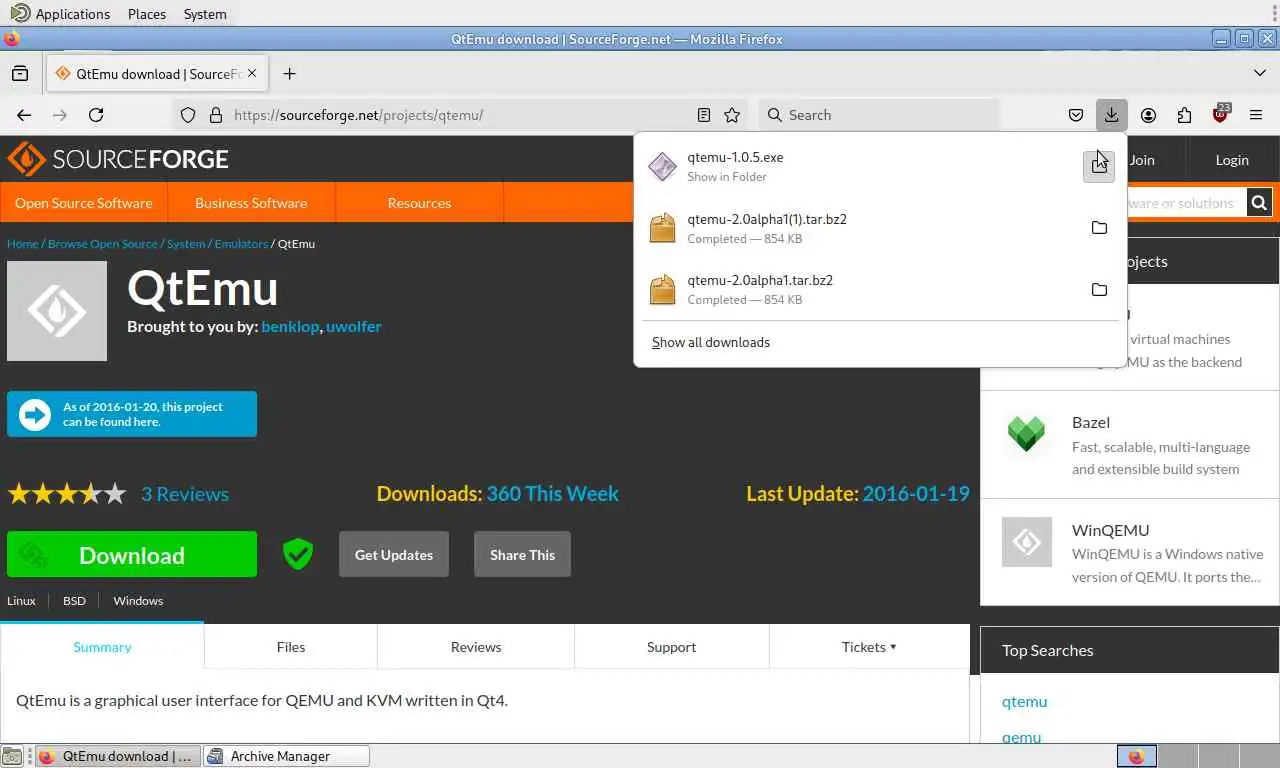Open the System menu
The image size is (1280, 768).
point(205,14)
